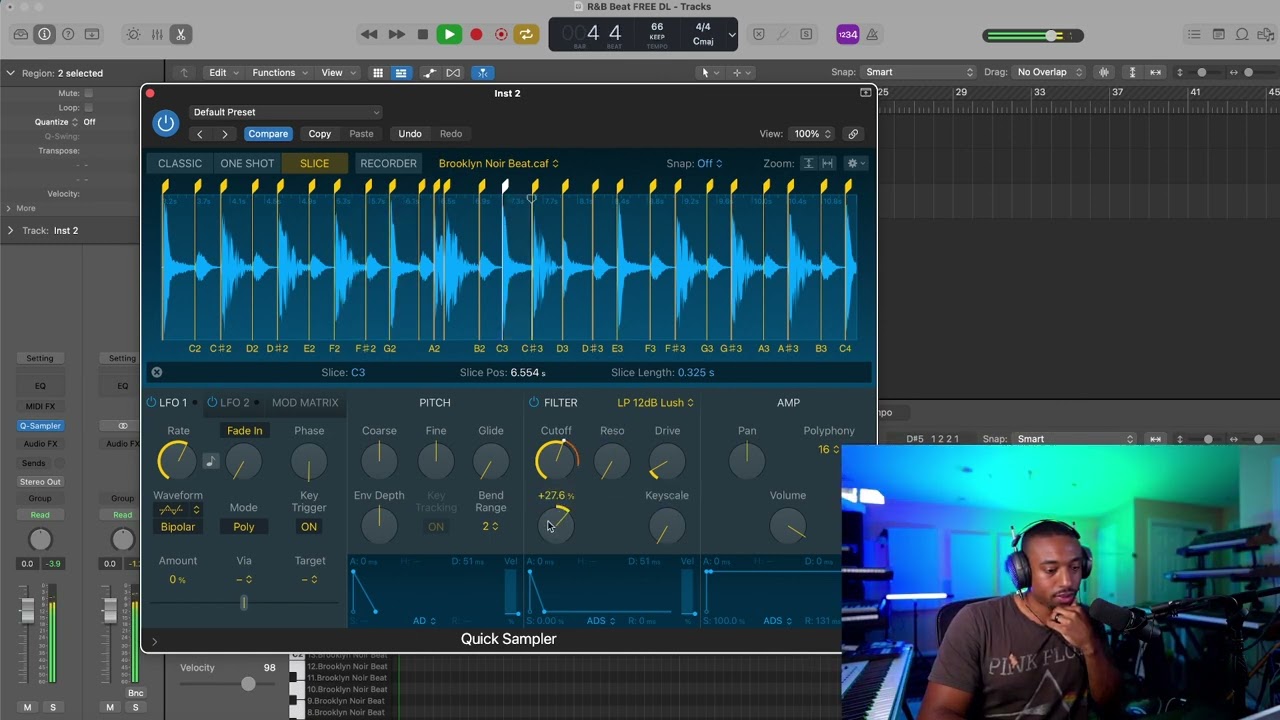Open the LFO Waveform selector dropdown
The width and height of the screenshot is (1280, 720).
pyautogui.click(x=179, y=510)
